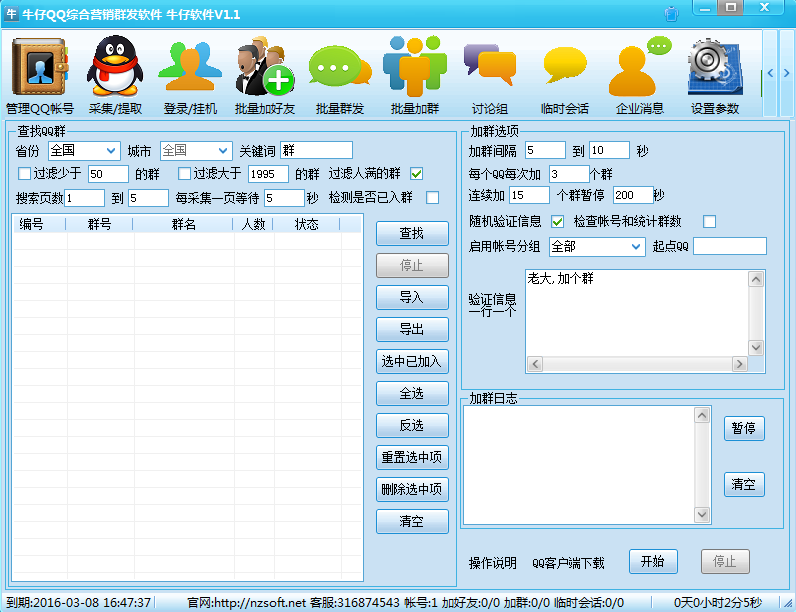Open the QQ客户端下载 link

(x=568, y=563)
